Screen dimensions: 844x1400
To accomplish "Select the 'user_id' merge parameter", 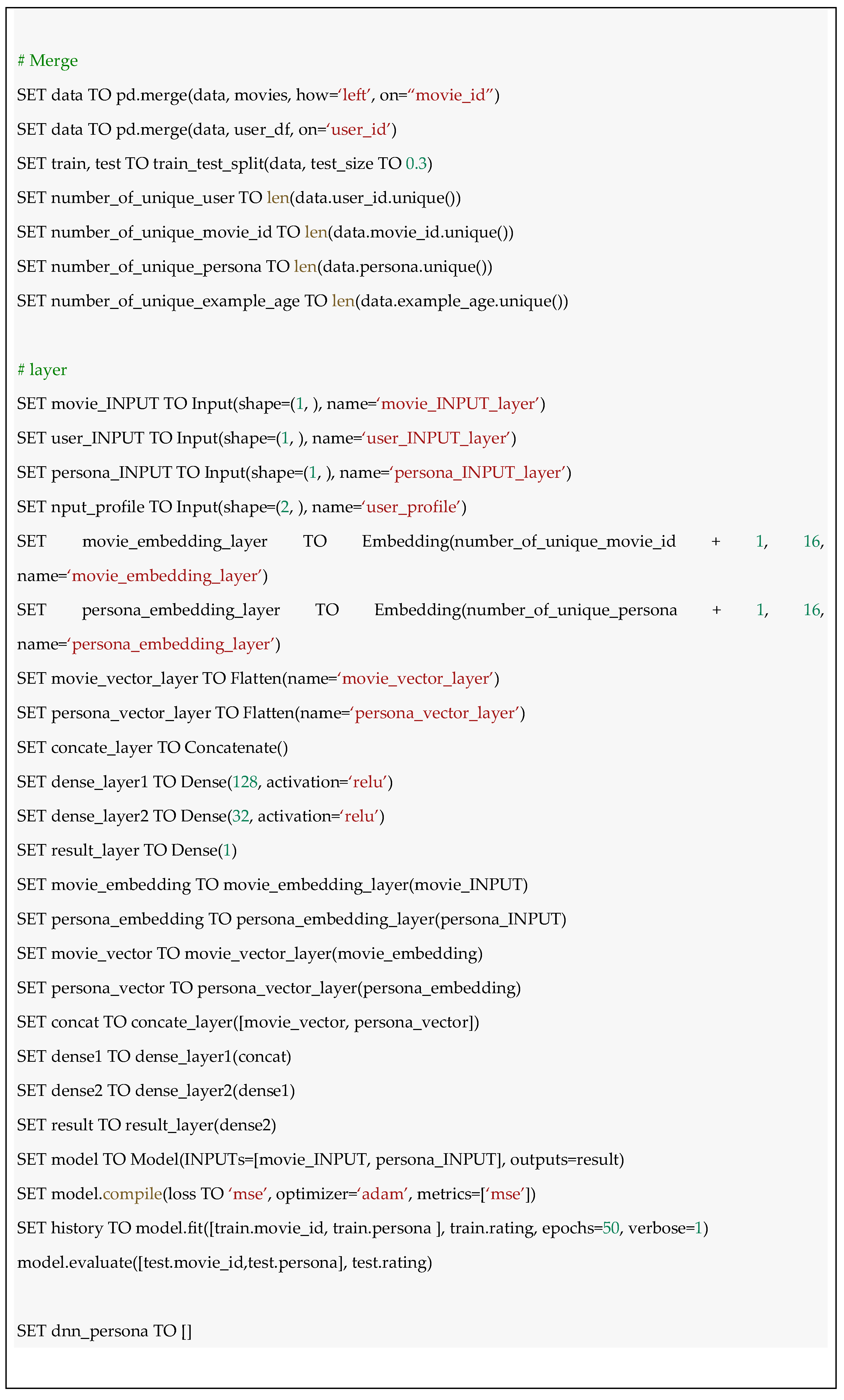I will [360, 130].
